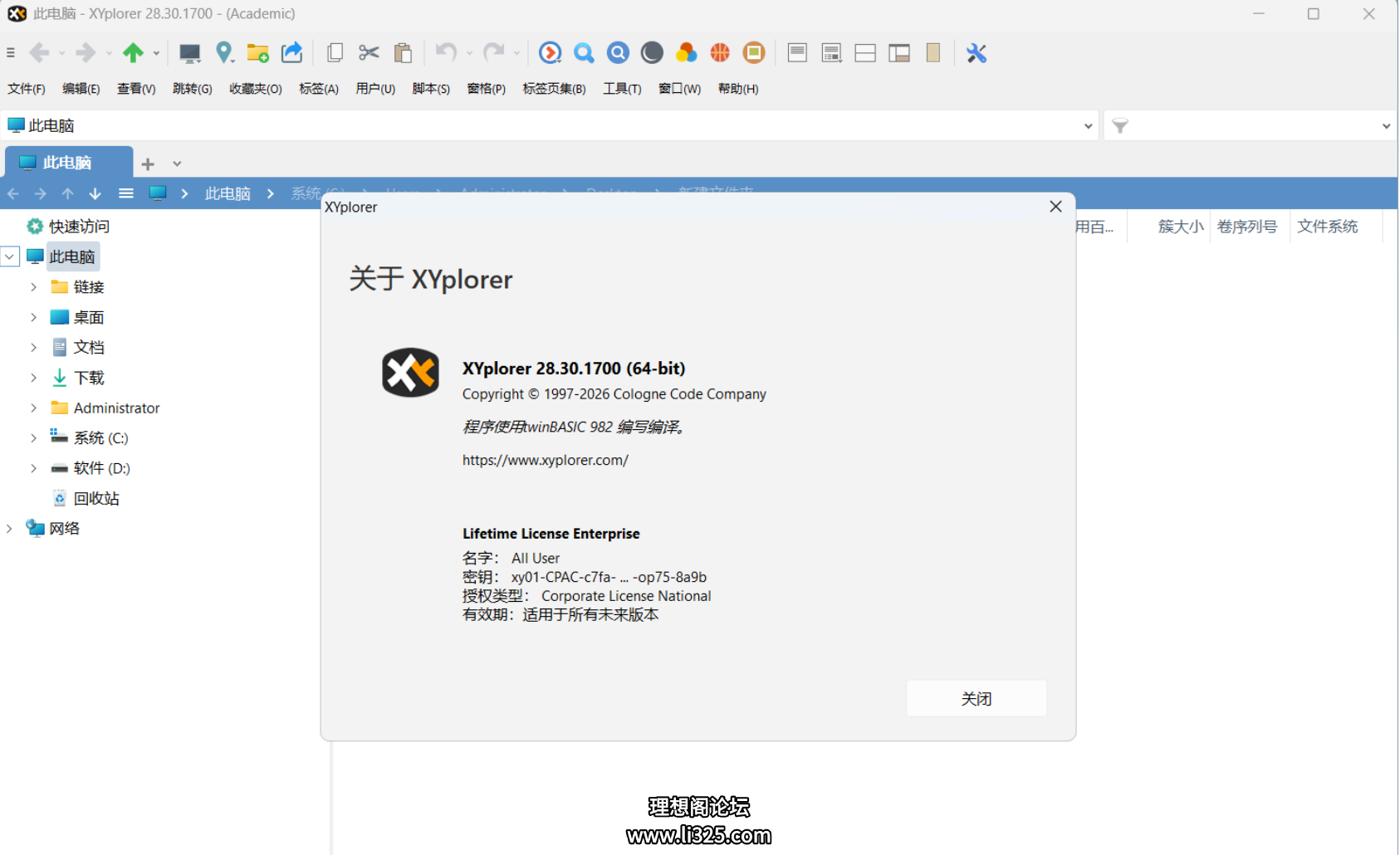Click the 关闭 button in About dialog
1400x855 pixels.
pos(977,699)
